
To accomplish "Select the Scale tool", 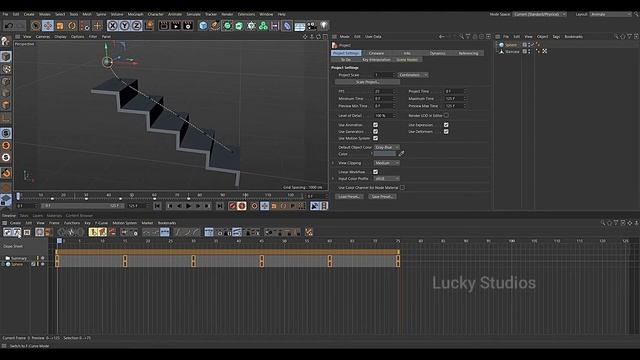I will click(x=60, y=26).
